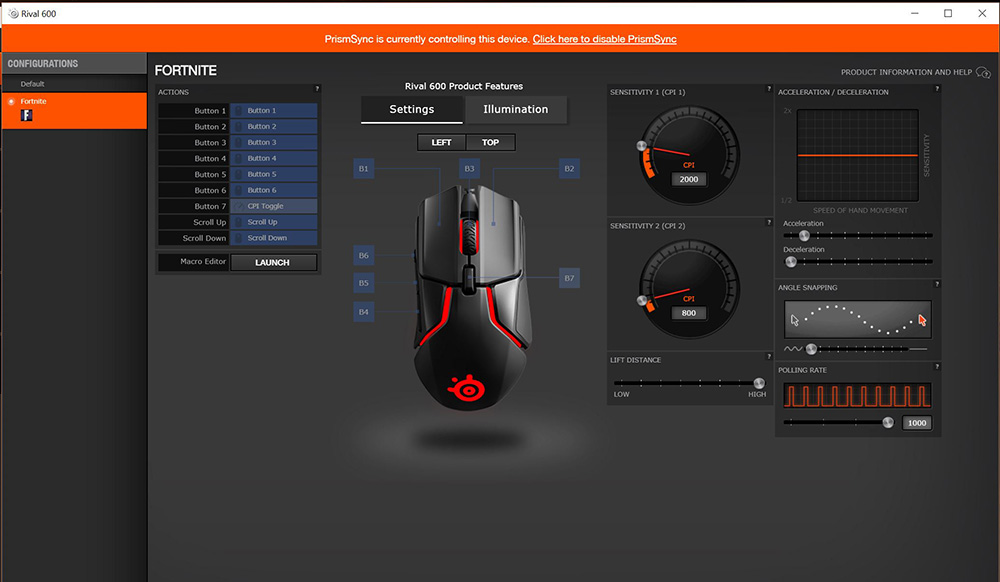Select the Fortnite configuration radio button
Screen dimensions: 1000x582
click(x=11, y=102)
